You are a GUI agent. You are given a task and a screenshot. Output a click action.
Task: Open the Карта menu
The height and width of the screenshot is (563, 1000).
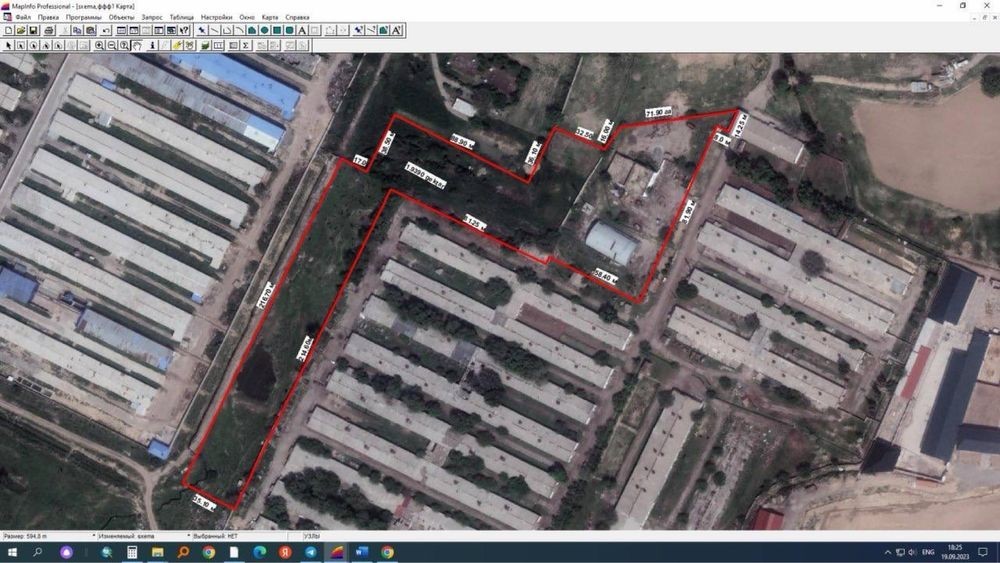pyautogui.click(x=270, y=17)
